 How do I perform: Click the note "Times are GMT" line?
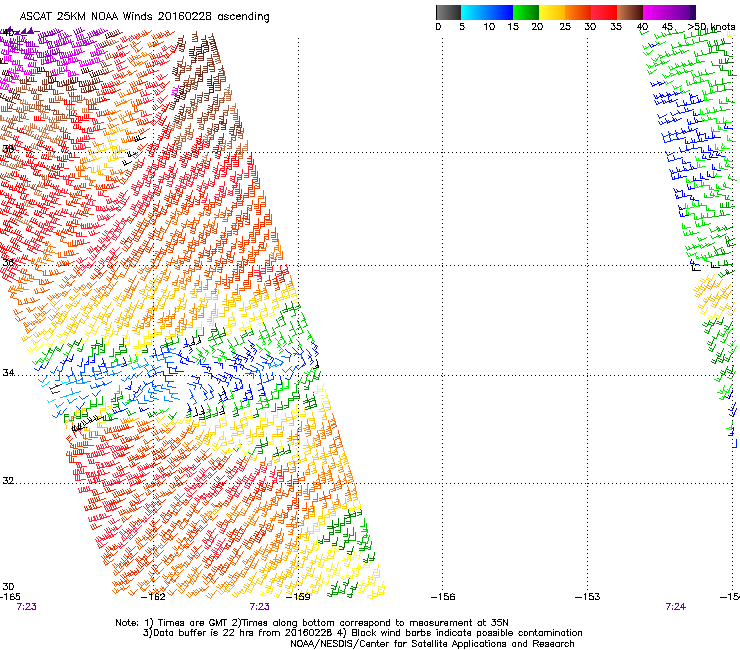tap(311, 623)
